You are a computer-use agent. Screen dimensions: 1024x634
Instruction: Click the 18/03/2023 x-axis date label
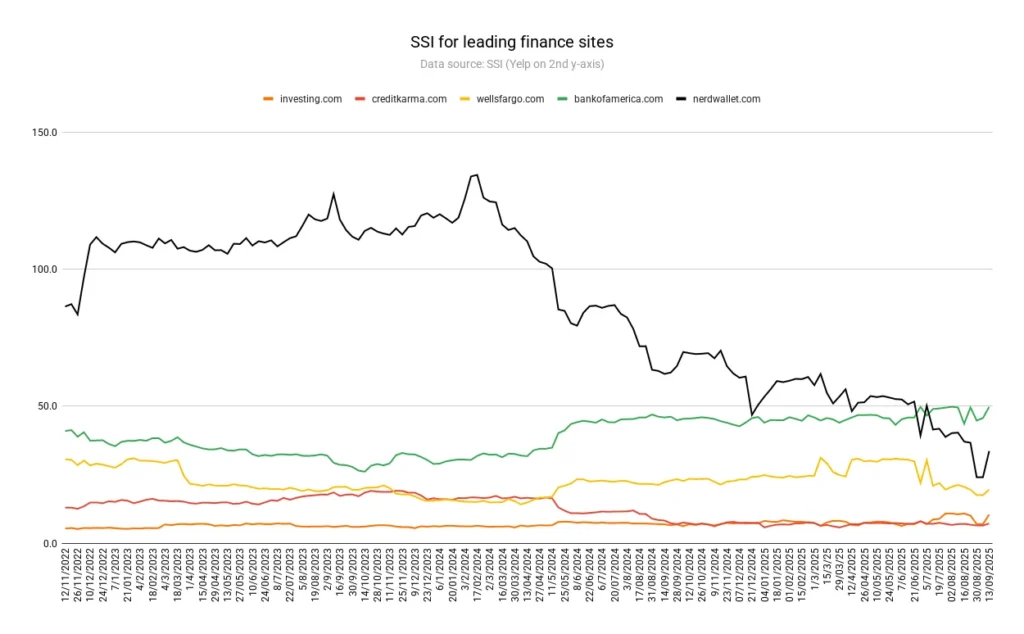click(x=178, y=575)
